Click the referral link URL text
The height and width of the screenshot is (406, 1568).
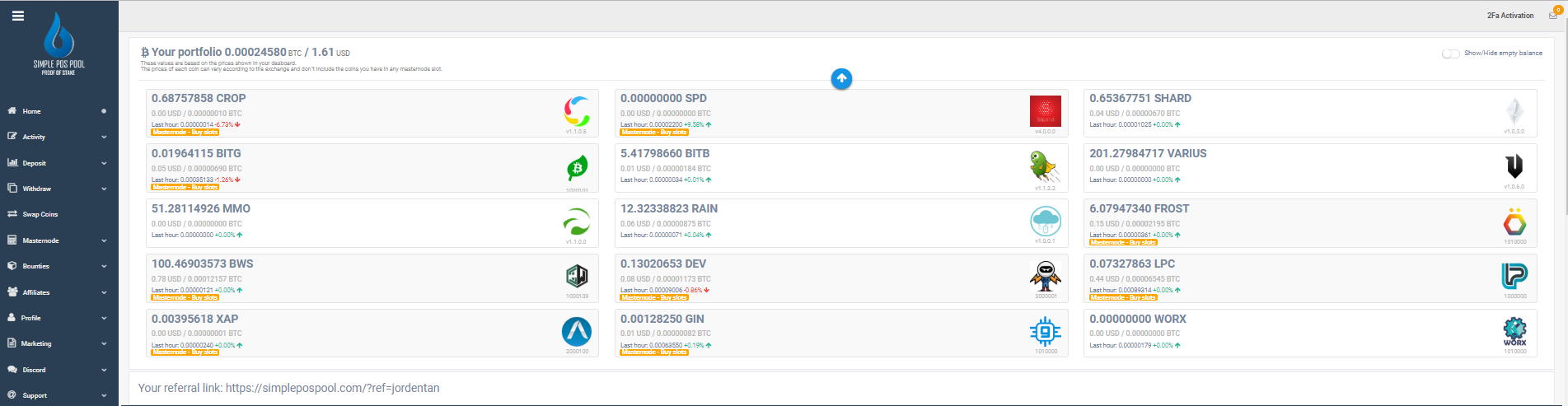pos(333,388)
